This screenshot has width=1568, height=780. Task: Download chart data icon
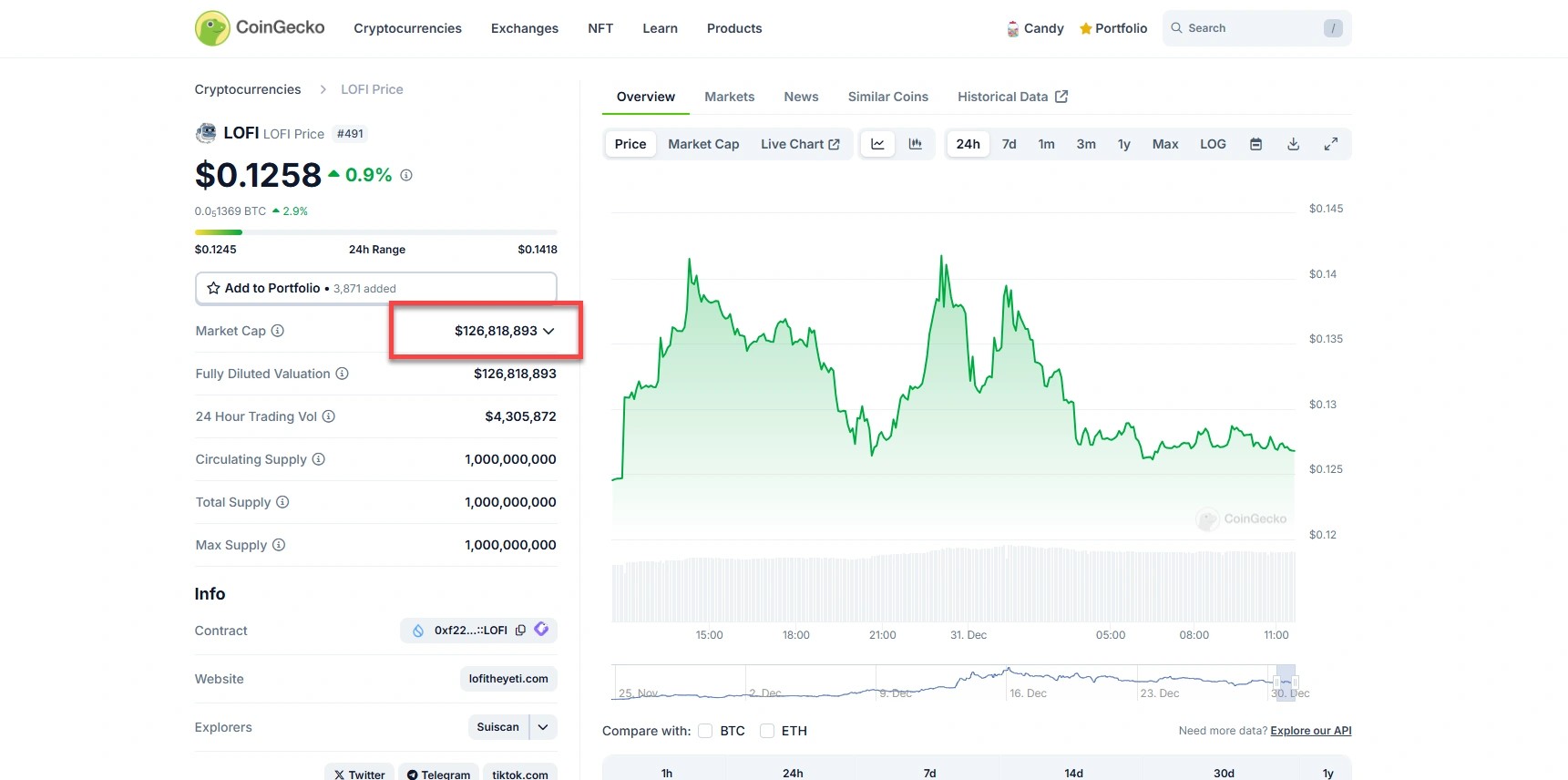tap(1293, 144)
